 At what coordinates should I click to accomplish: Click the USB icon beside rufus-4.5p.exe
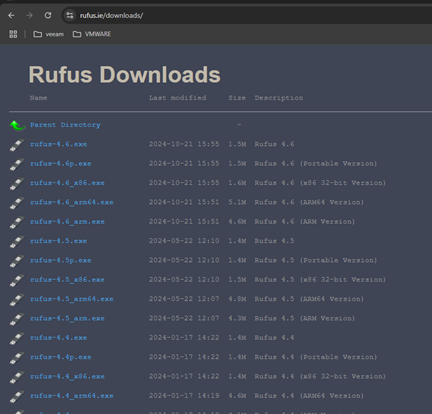17,261
